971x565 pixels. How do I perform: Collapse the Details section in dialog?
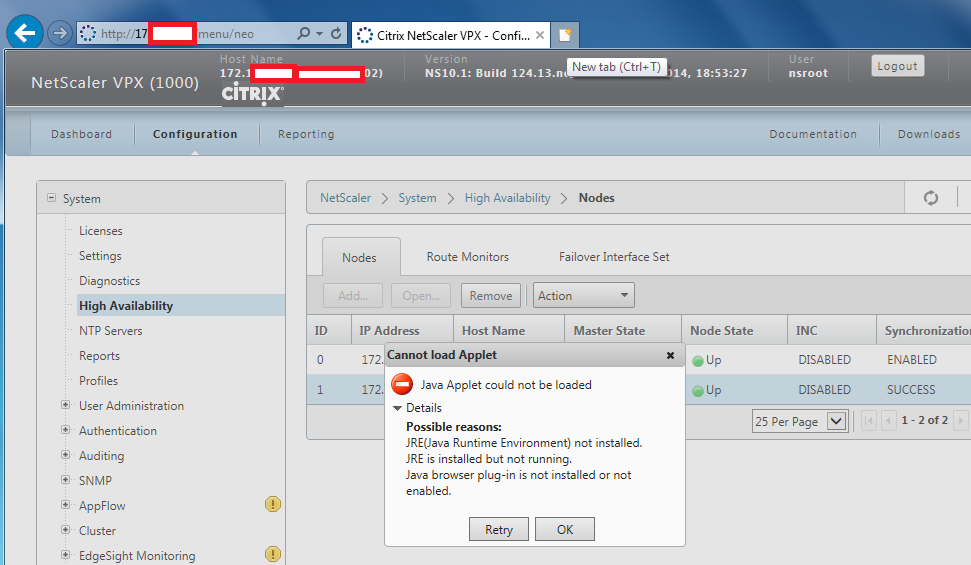[x=398, y=408]
